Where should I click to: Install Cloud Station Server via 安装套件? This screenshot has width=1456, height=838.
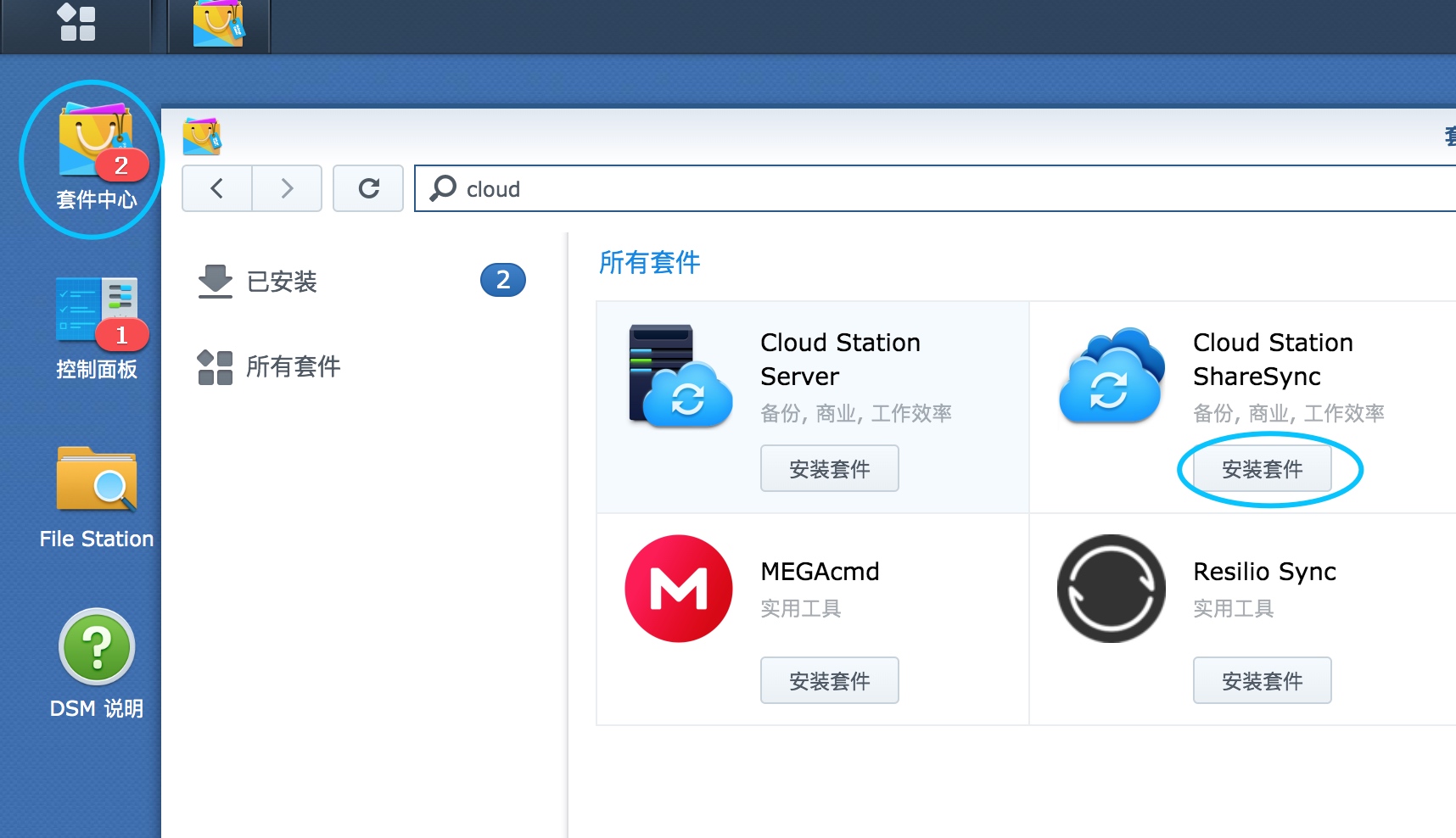830,468
